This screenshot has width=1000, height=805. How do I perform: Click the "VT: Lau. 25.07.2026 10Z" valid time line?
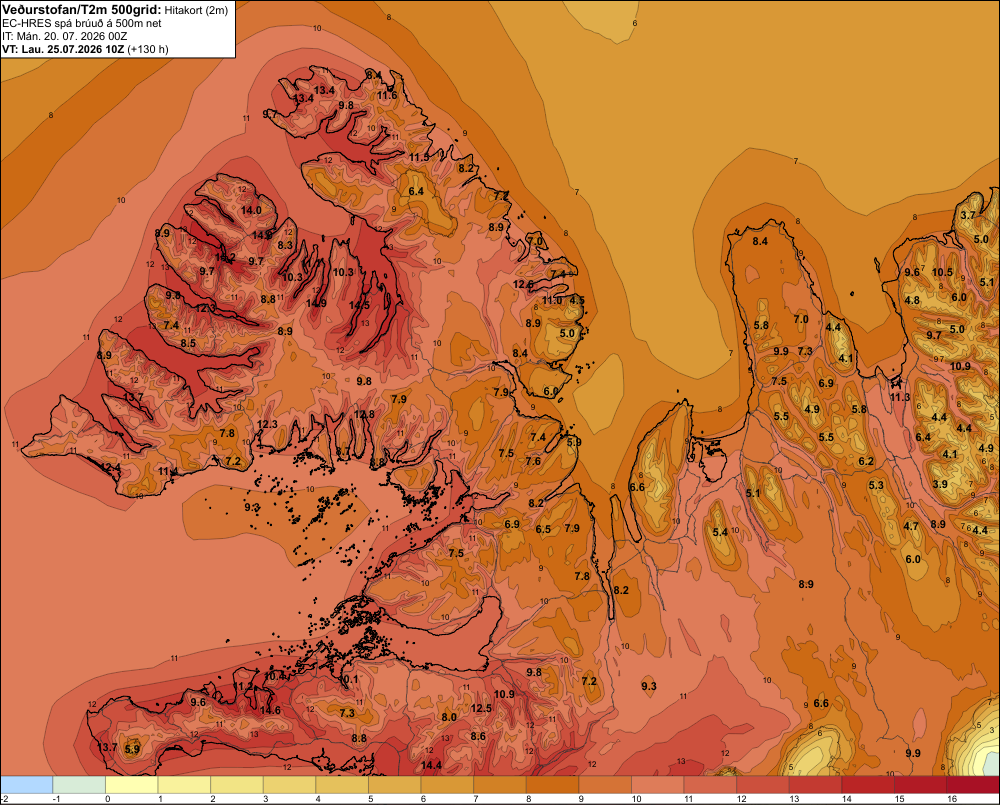pyautogui.click(x=64, y=49)
